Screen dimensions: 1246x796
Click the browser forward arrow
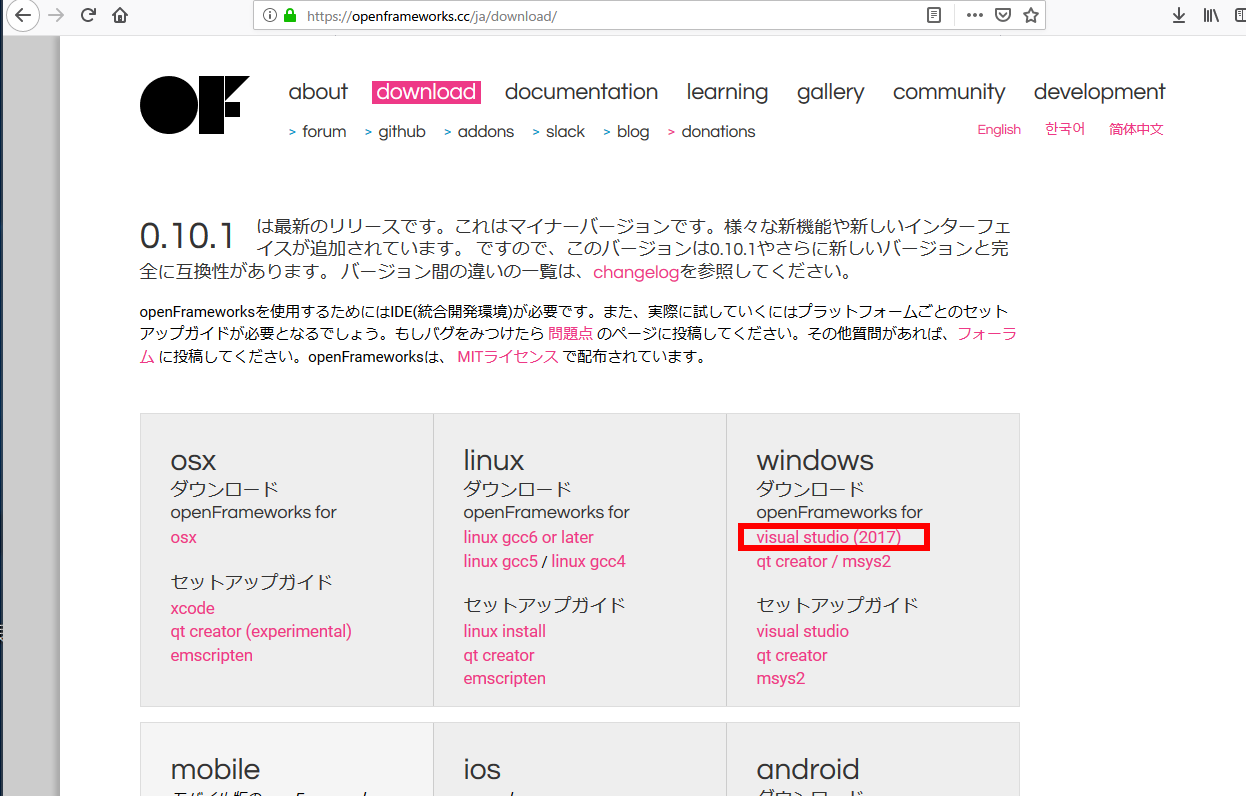click(x=55, y=15)
